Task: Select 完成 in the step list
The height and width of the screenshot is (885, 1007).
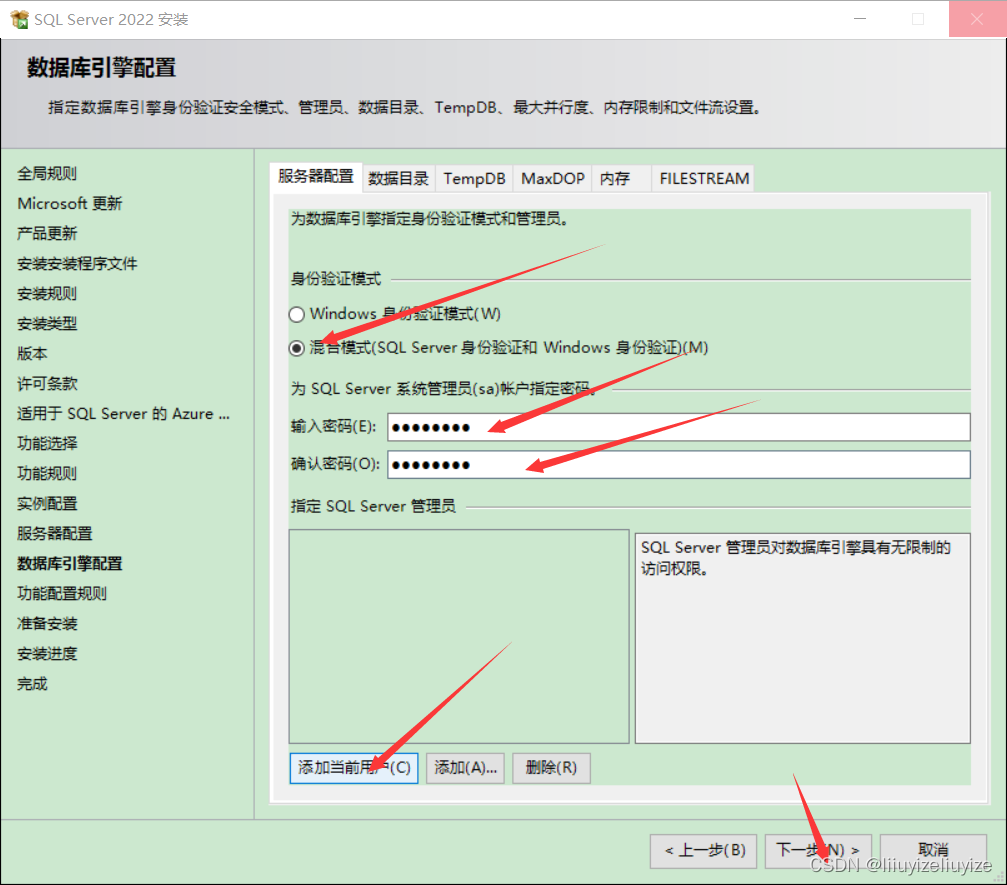Action: pyautogui.click(x=32, y=684)
